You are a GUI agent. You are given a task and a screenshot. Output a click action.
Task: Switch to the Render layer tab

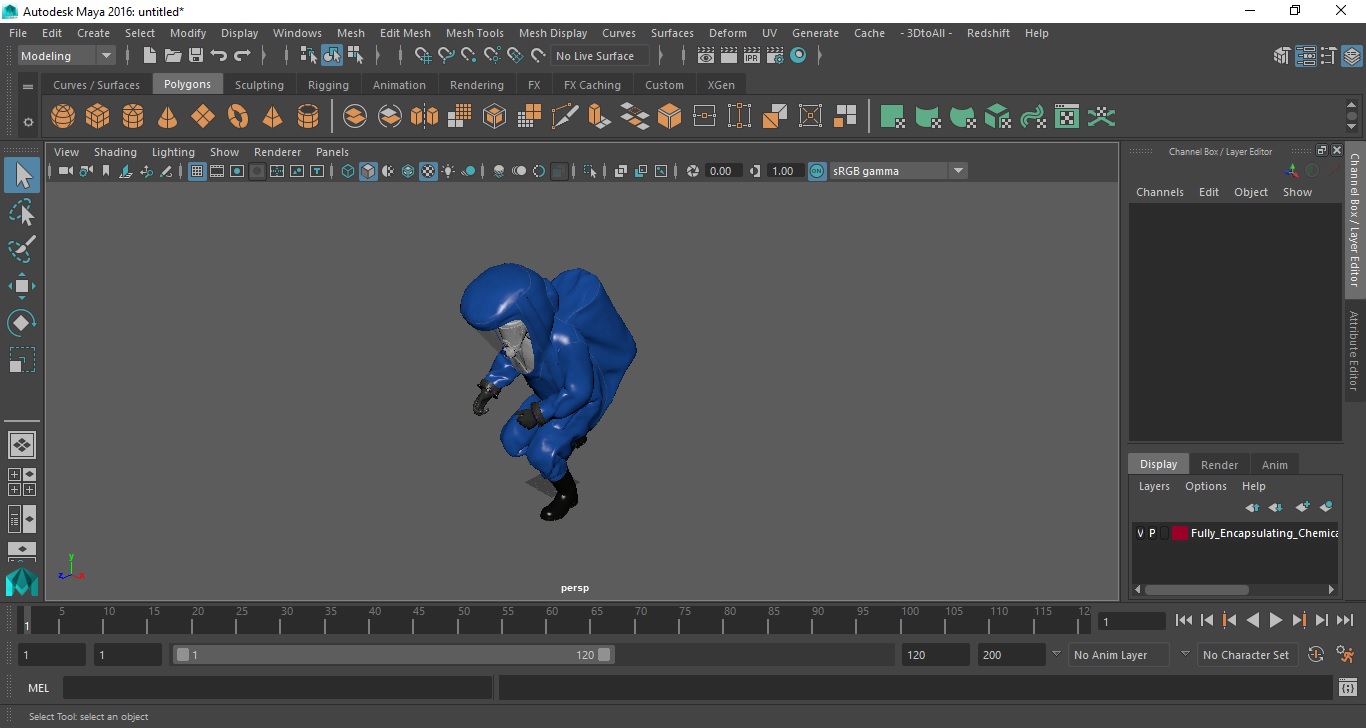(x=1219, y=465)
